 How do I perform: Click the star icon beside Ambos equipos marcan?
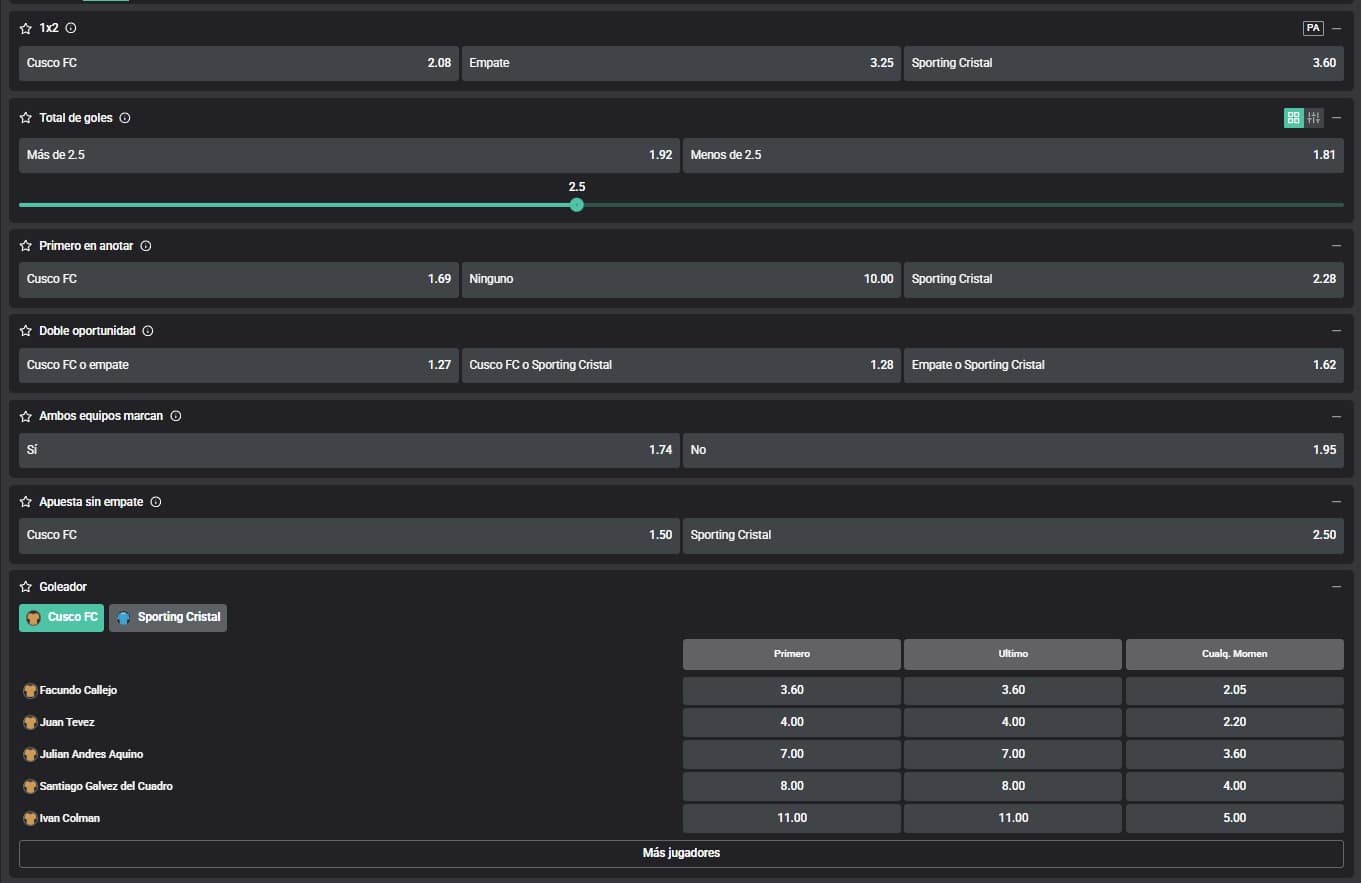pyautogui.click(x=26, y=416)
